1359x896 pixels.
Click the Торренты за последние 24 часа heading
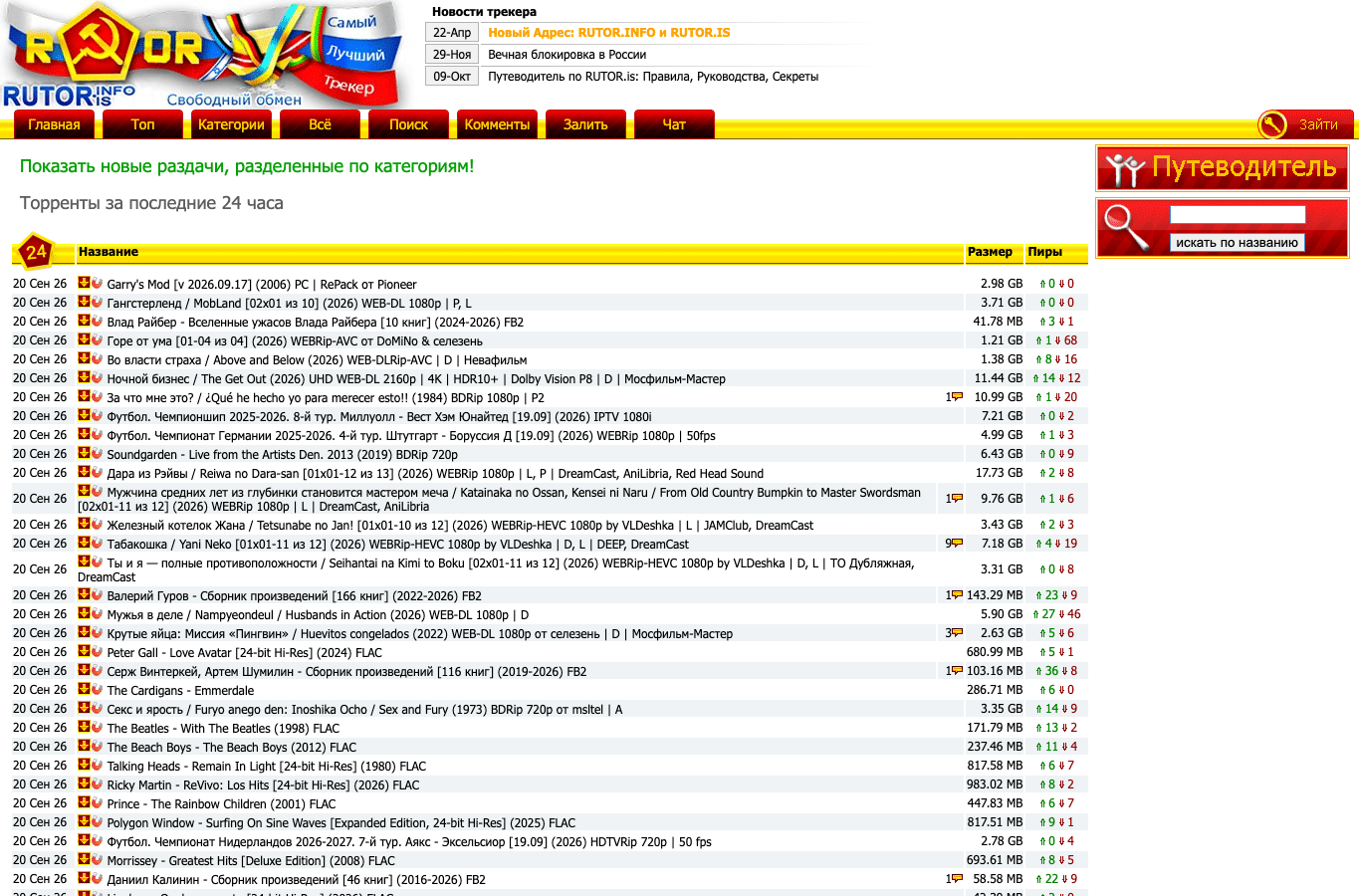(x=151, y=203)
